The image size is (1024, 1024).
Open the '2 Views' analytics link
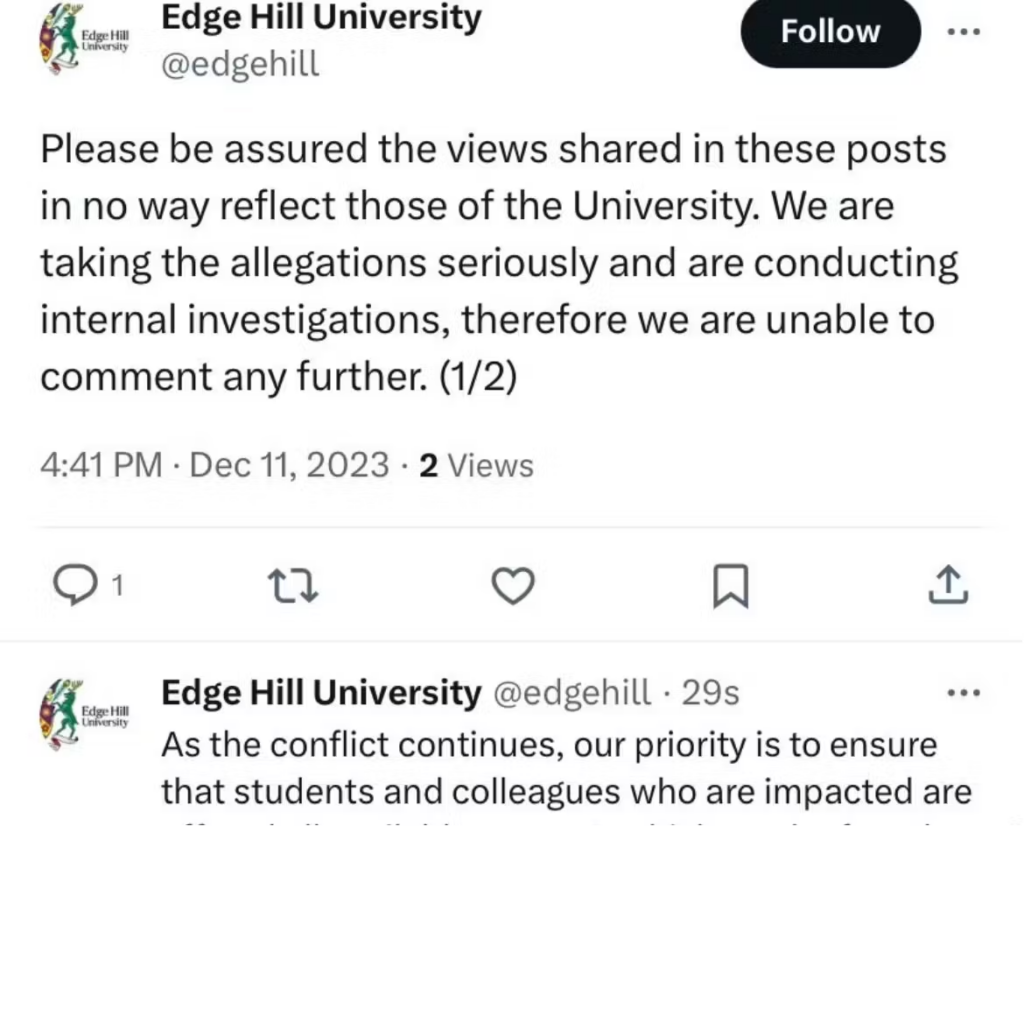click(x=475, y=465)
